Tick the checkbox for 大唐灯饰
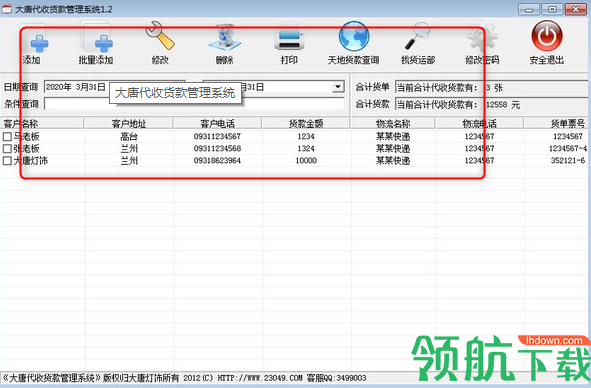This screenshot has width=591, height=388. (x=7, y=161)
